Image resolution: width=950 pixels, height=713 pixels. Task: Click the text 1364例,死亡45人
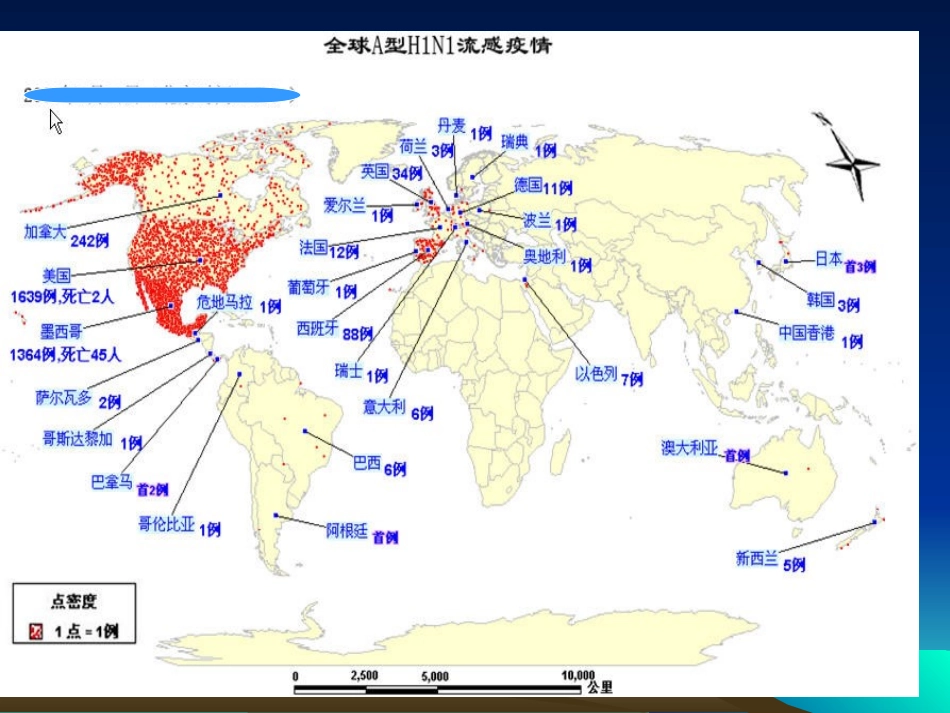click(x=65, y=354)
